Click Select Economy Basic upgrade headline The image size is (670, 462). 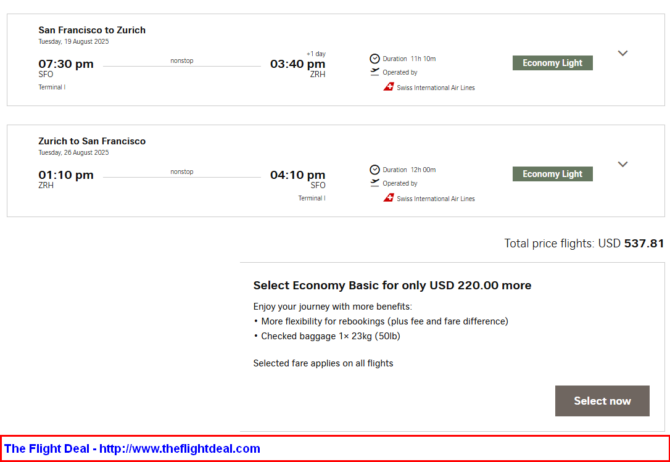(392, 285)
